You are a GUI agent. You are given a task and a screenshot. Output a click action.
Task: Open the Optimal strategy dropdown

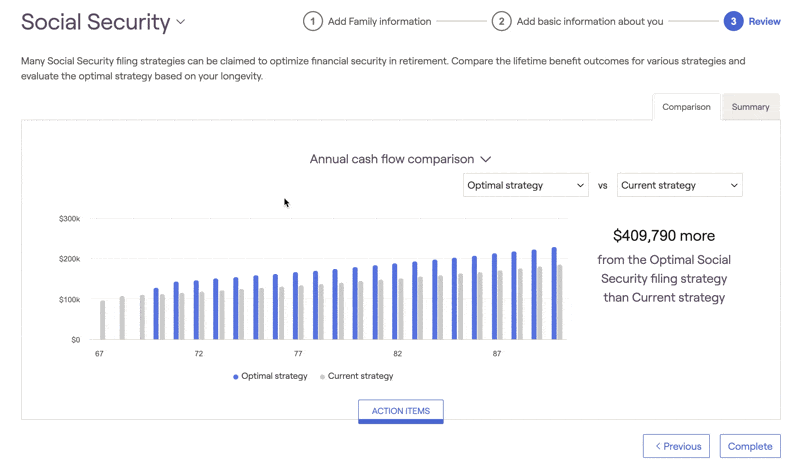[526, 185]
